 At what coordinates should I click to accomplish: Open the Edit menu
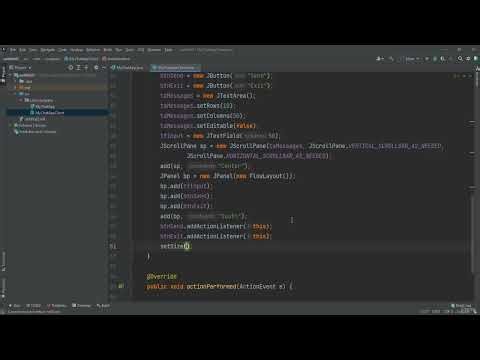(22, 50)
